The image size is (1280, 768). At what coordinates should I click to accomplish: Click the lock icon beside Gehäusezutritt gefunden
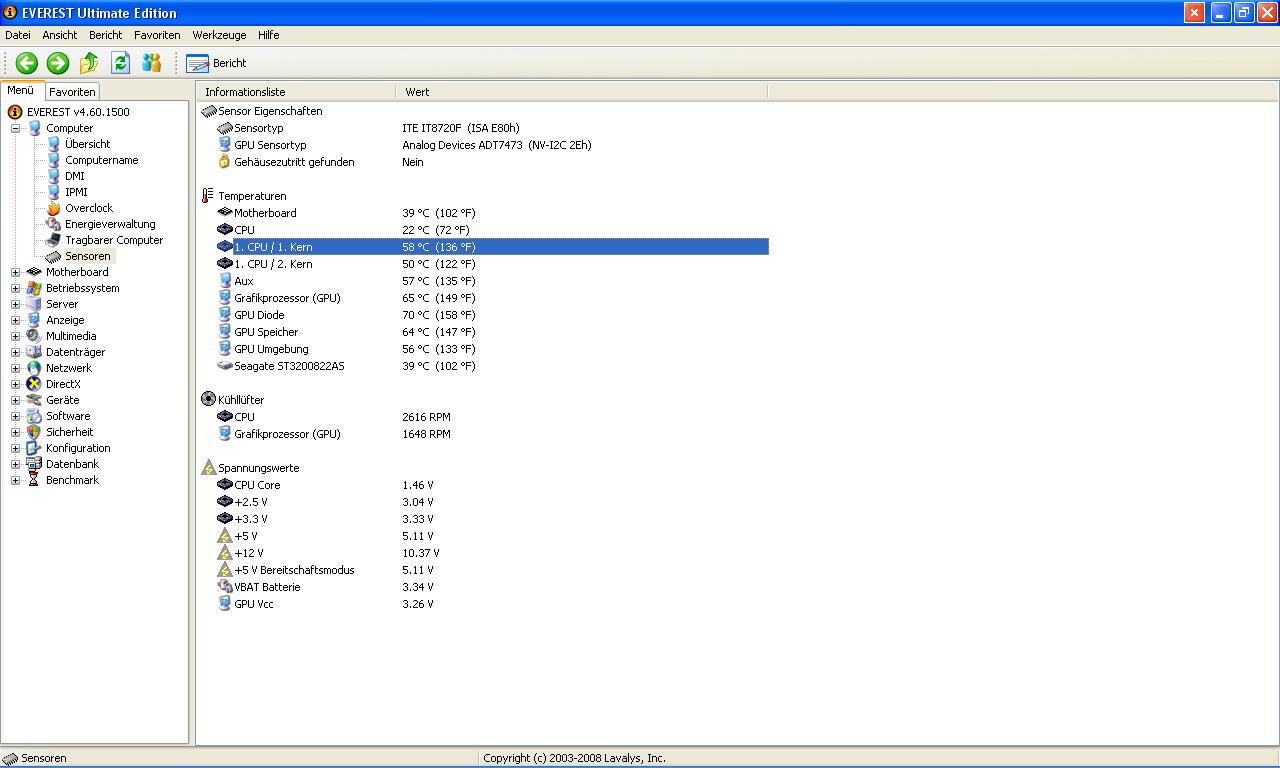tap(224, 162)
